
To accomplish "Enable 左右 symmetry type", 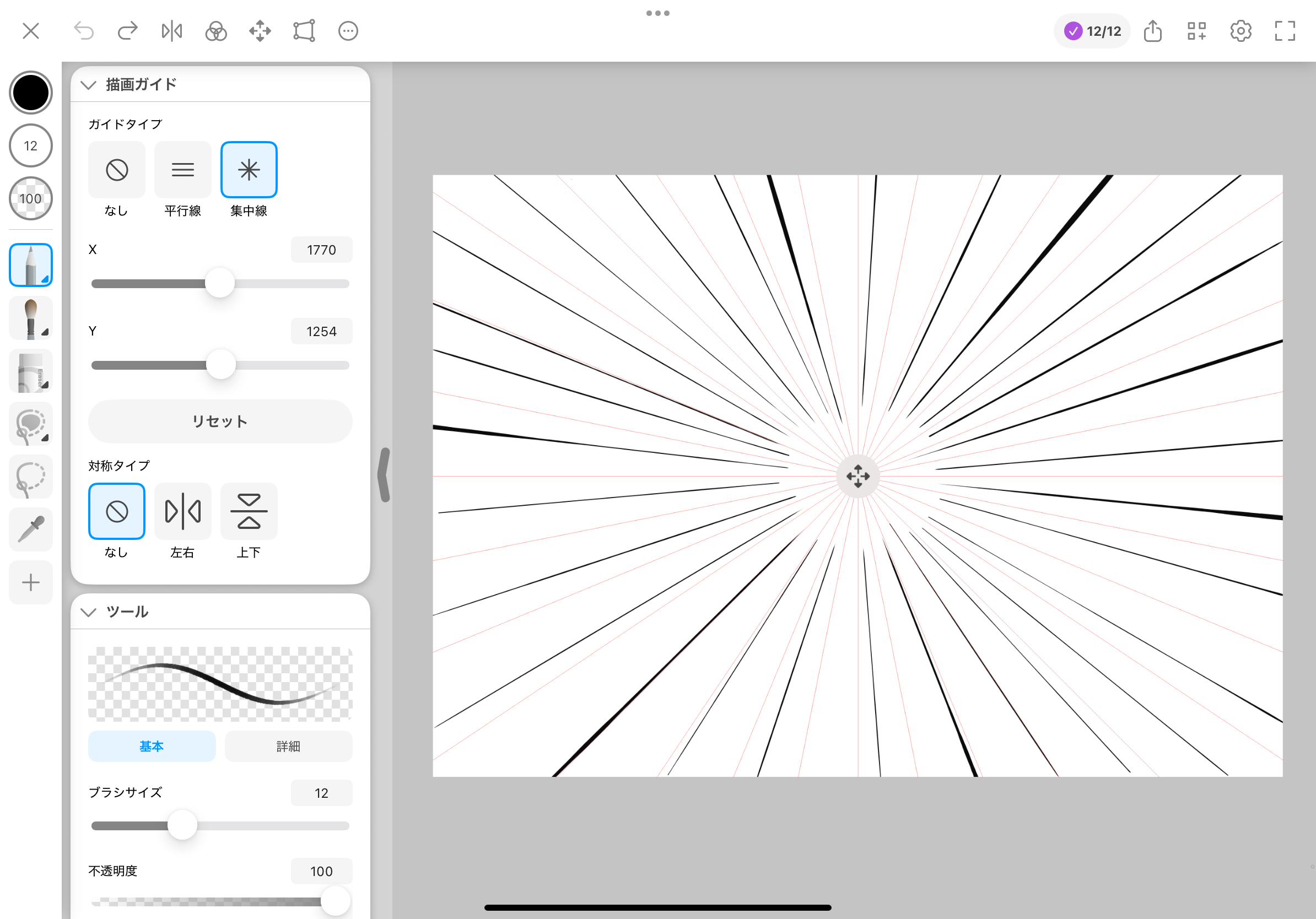I will coord(182,511).
